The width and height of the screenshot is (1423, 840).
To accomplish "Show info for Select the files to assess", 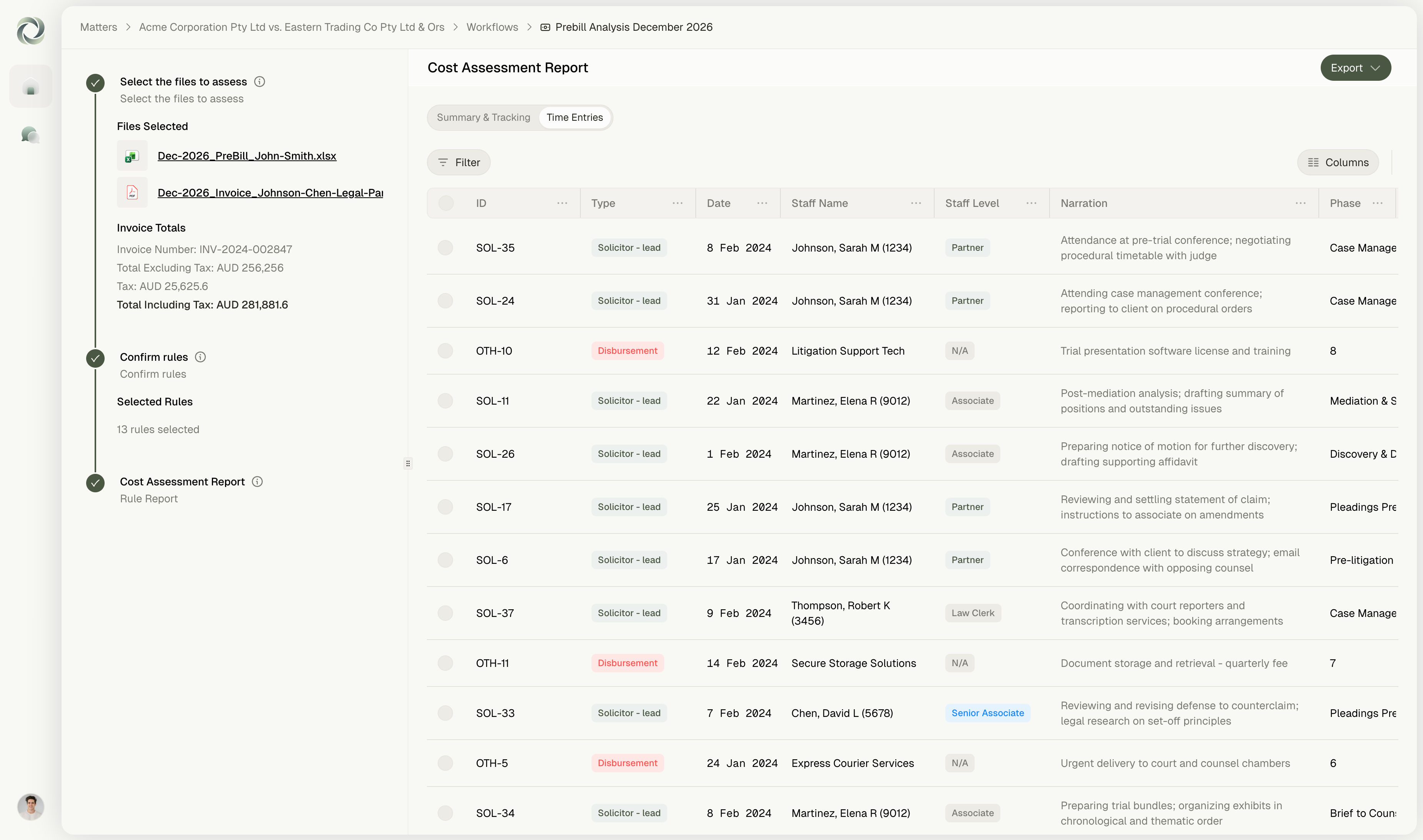I will coord(259,82).
